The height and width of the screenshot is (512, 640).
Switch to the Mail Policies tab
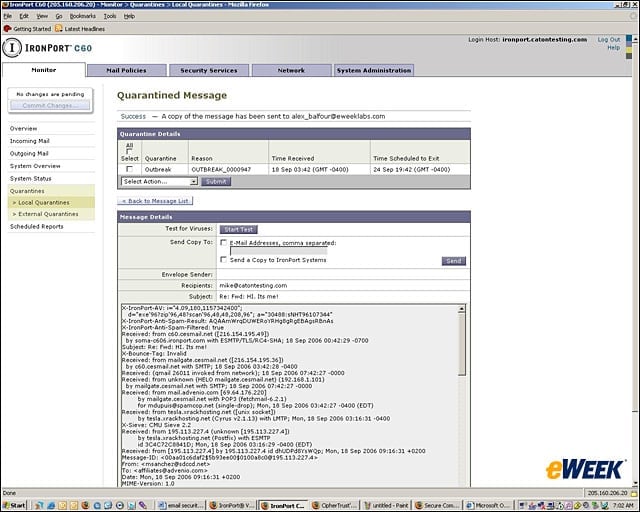[x=127, y=70]
